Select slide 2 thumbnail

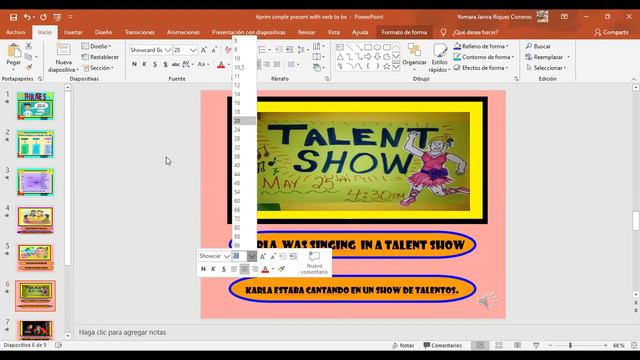(x=36, y=144)
